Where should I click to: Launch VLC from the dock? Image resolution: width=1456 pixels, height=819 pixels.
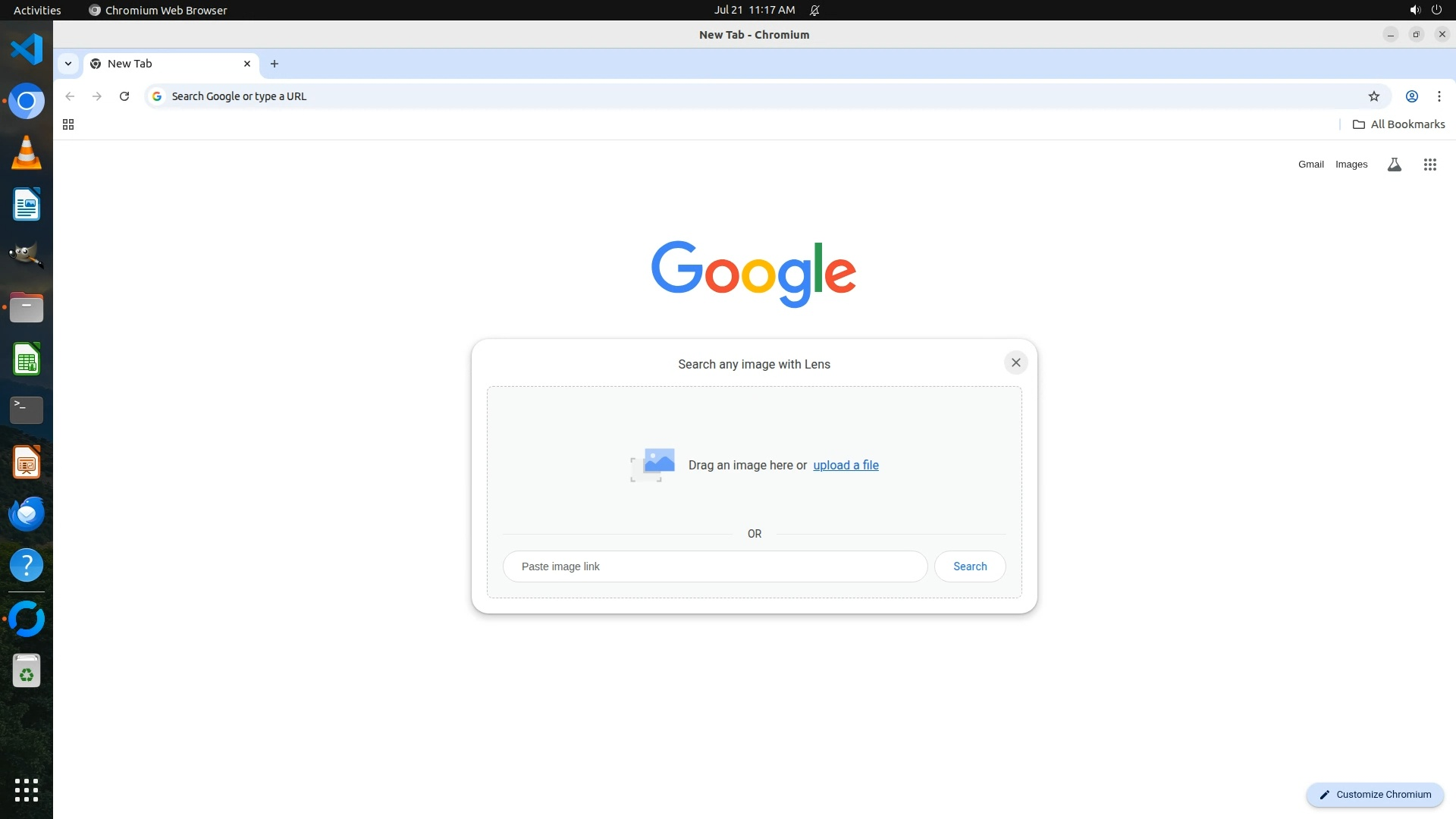pyautogui.click(x=27, y=152)
